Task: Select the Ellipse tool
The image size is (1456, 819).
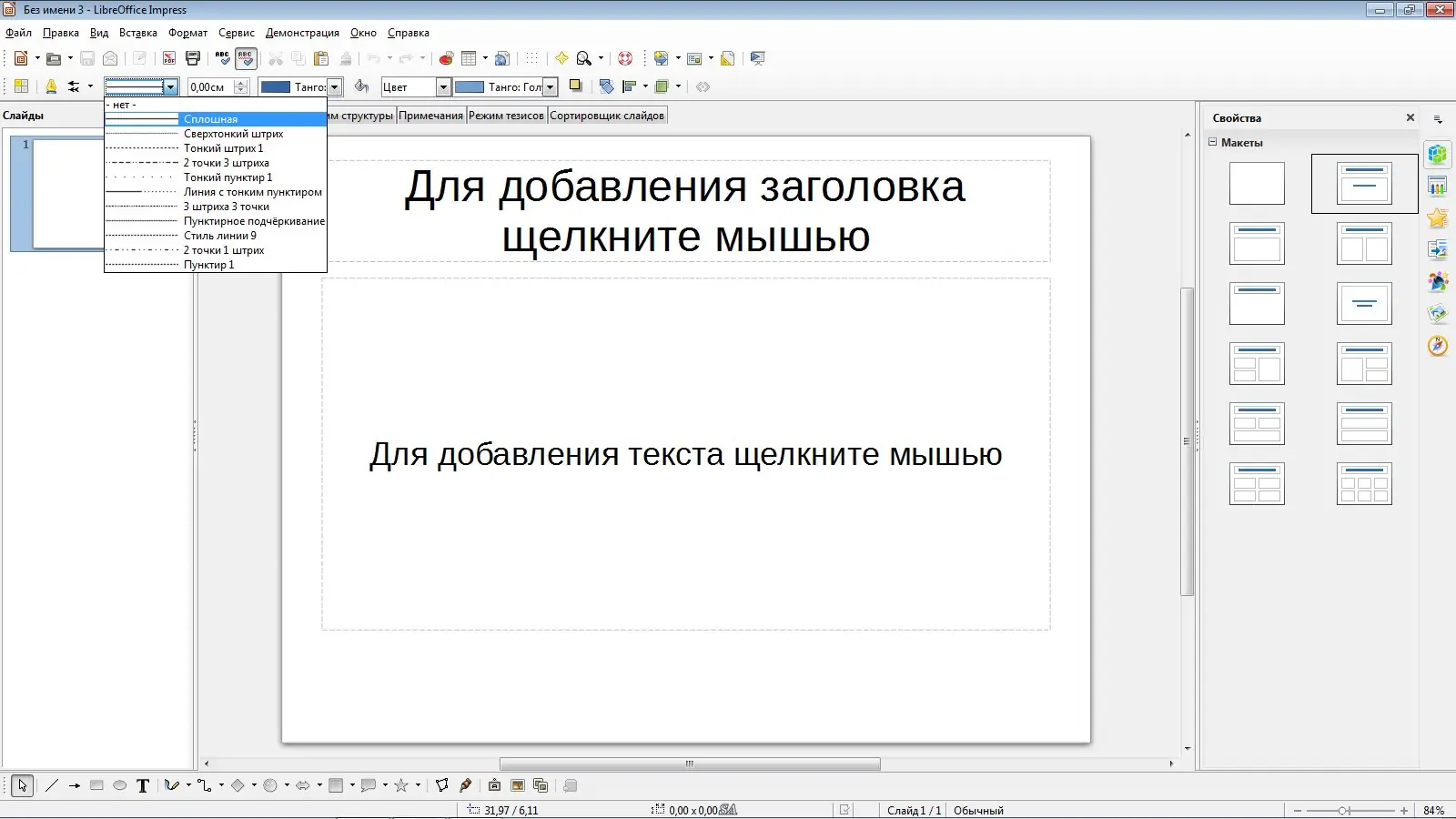Action: click(x=117, y=784)
